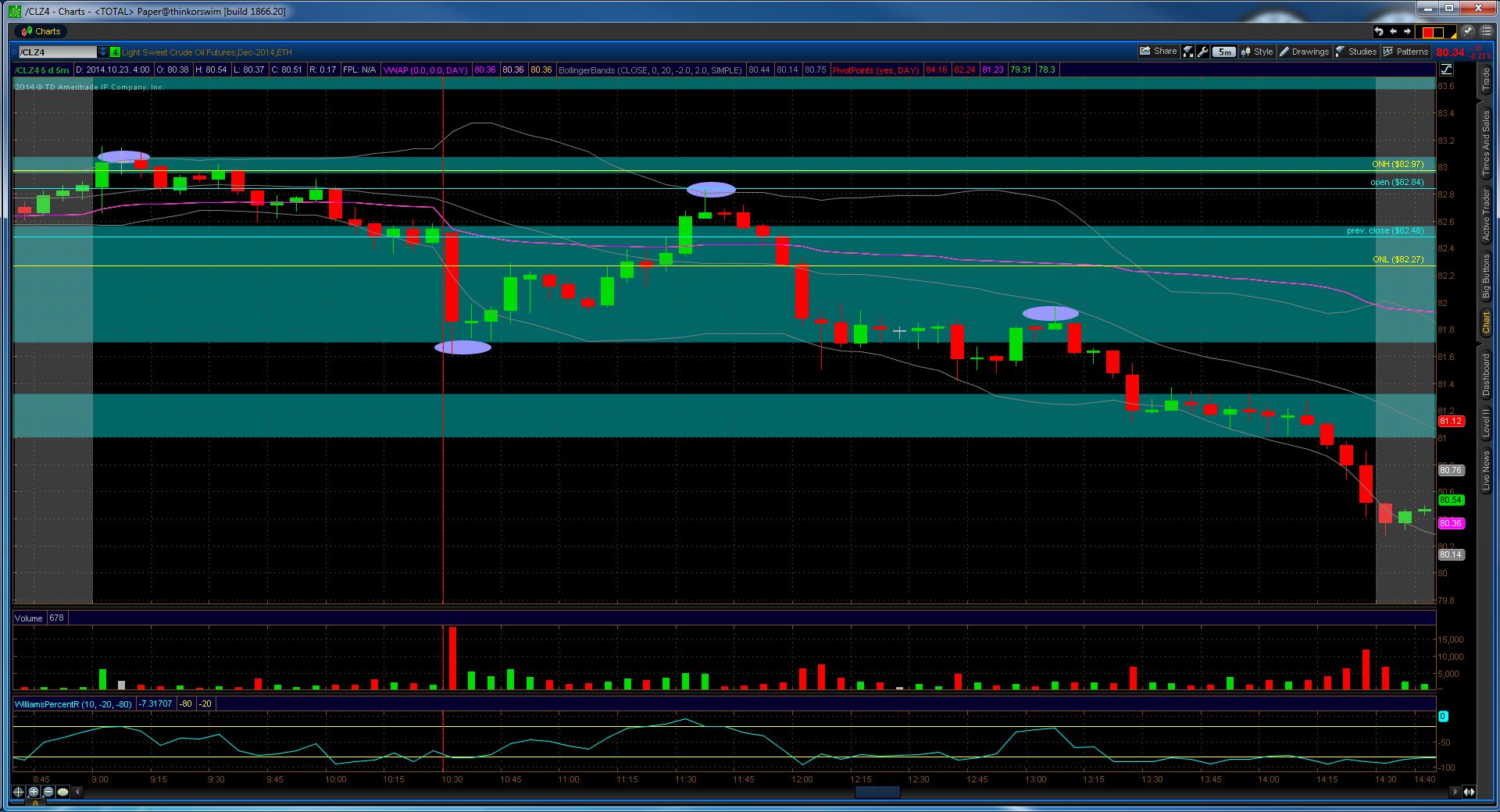Click the purple ellipse drawing near 10:30 low
The height and width of the screenshot is (812, 1500).
click(x=462, y=347)
